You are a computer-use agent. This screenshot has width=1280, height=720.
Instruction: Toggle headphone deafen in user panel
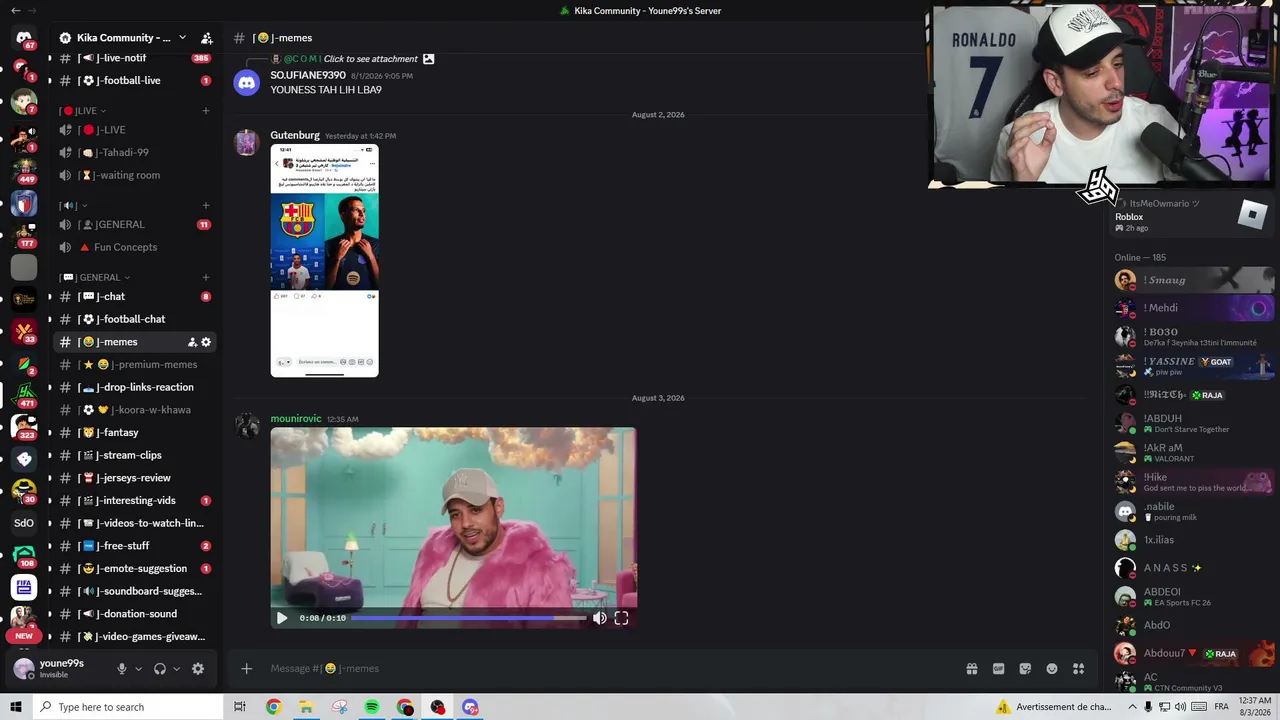point(160,669)
